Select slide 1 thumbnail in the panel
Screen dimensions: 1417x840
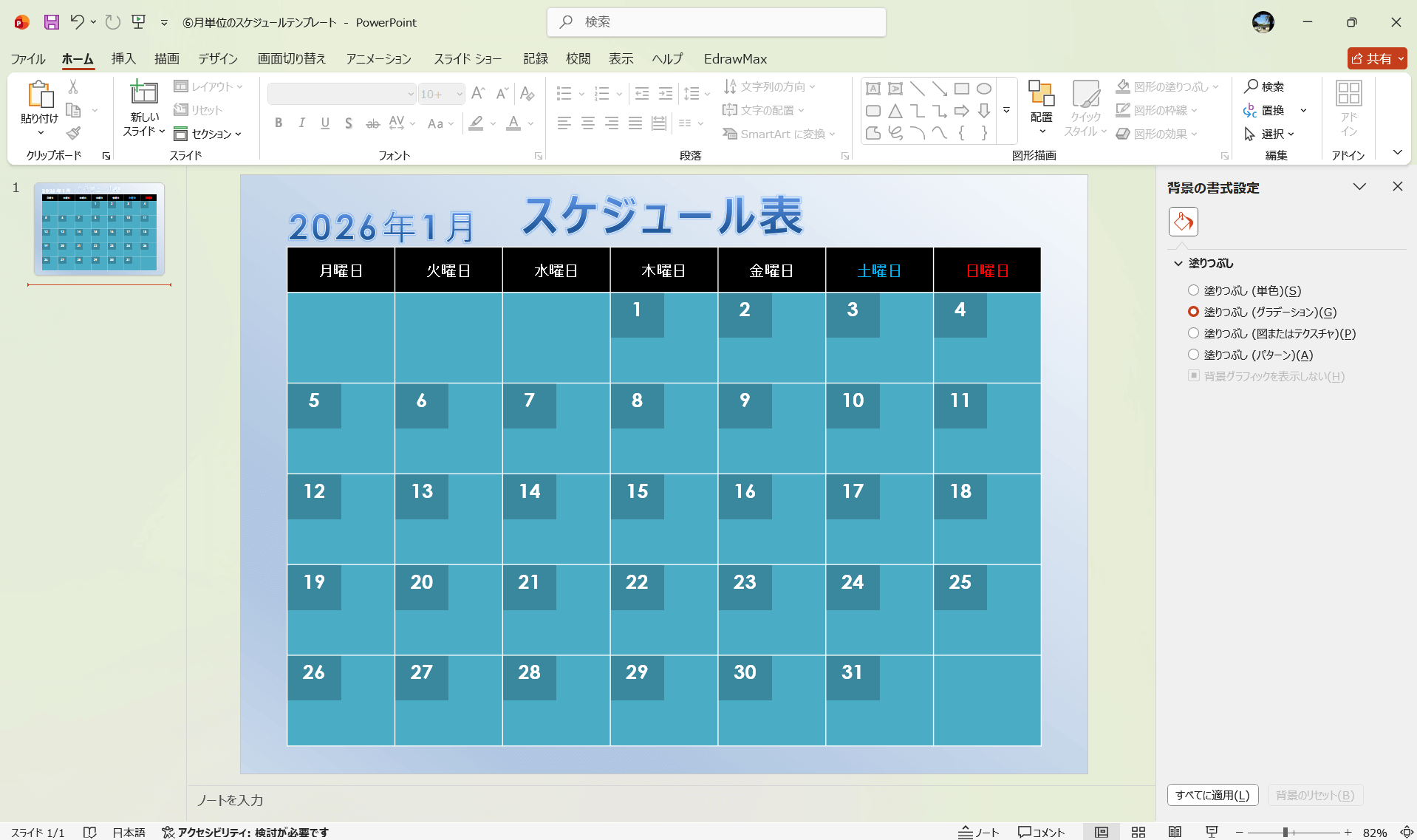[98, 230]
